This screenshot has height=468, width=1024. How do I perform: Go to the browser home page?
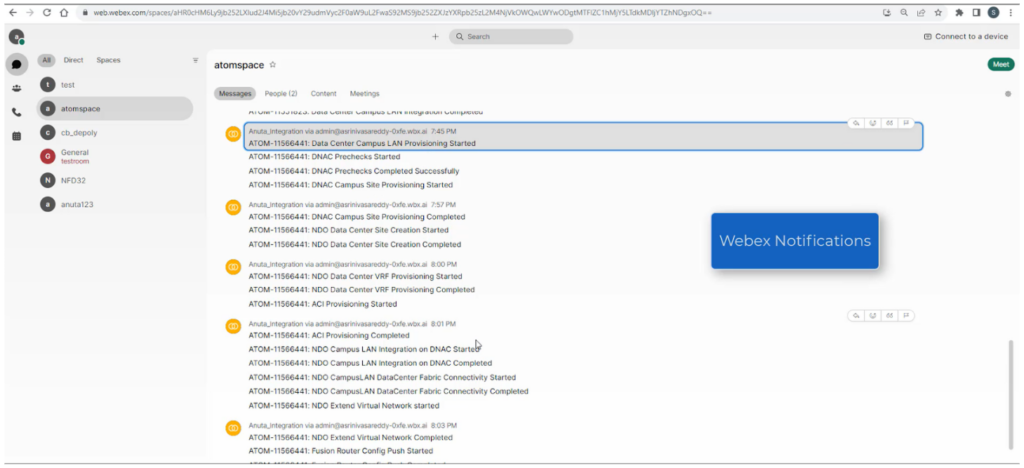pos(64,12)
